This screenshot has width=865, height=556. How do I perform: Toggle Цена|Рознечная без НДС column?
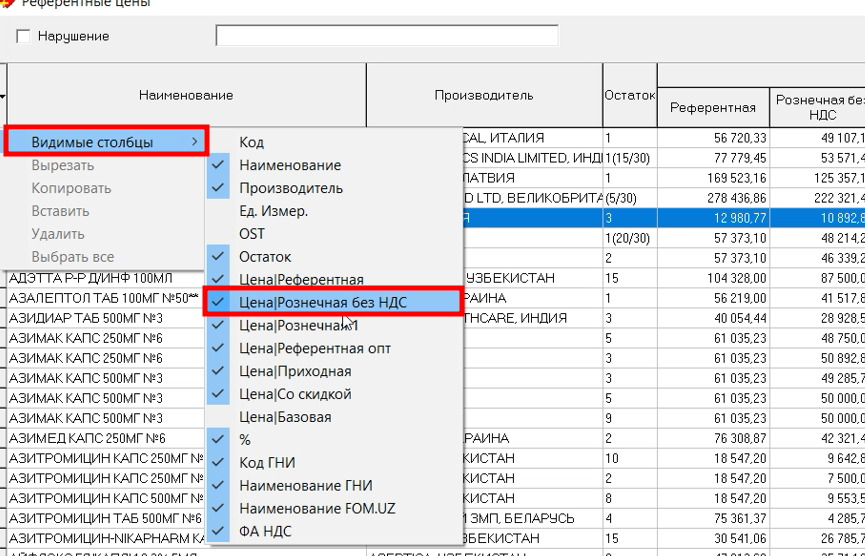coord(333,302)
